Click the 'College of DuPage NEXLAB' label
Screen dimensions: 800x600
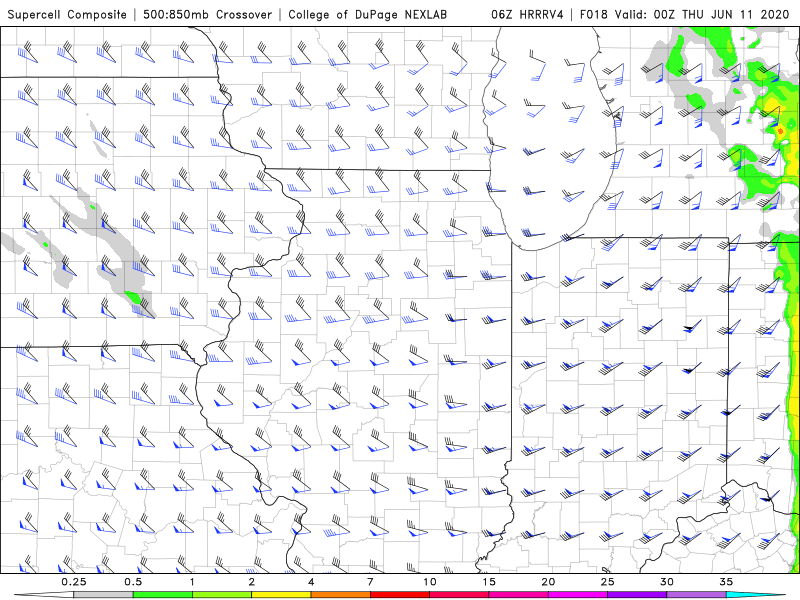click(367, 14)
